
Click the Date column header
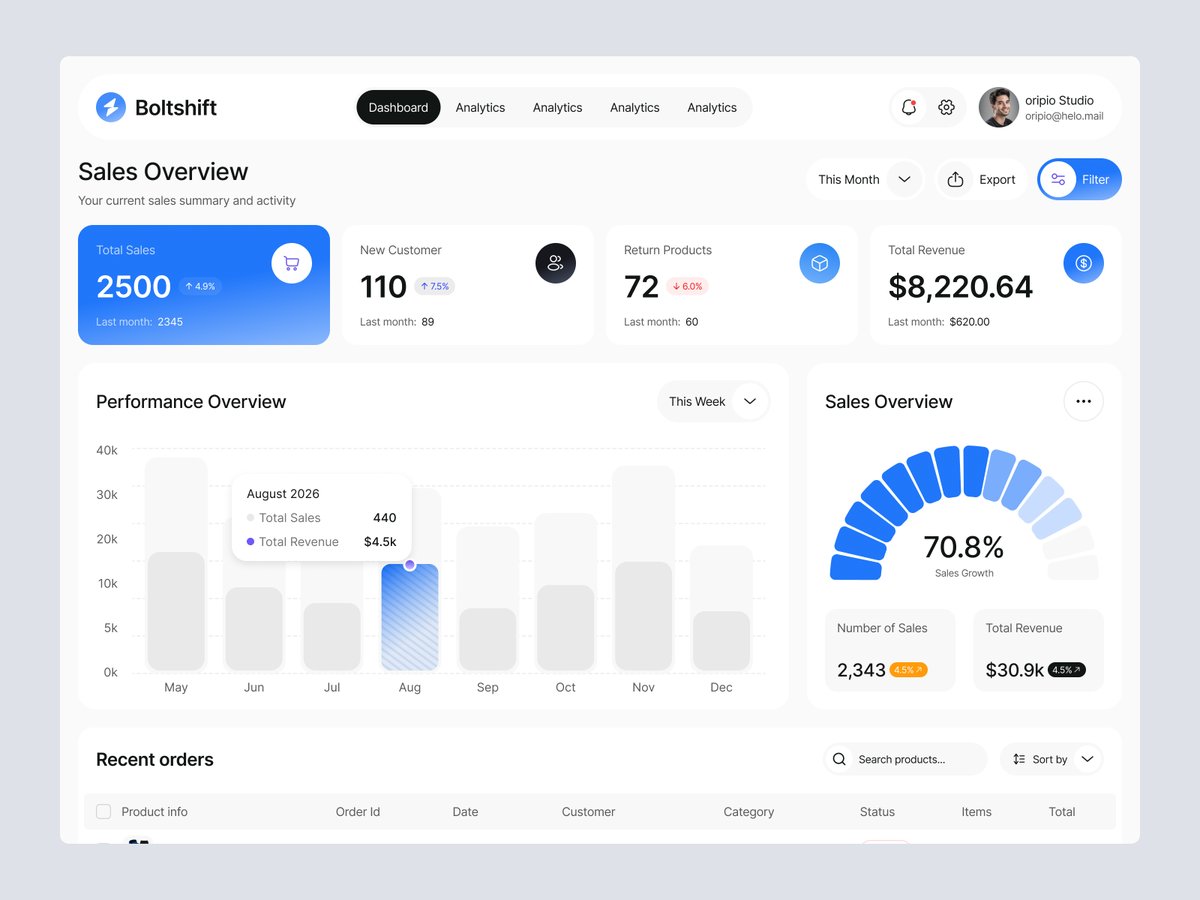coord(465,812)
